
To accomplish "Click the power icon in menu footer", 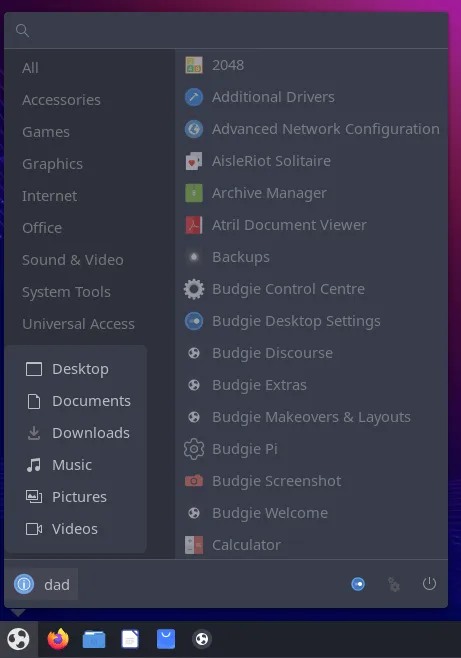I will click(x=429, y=584).
